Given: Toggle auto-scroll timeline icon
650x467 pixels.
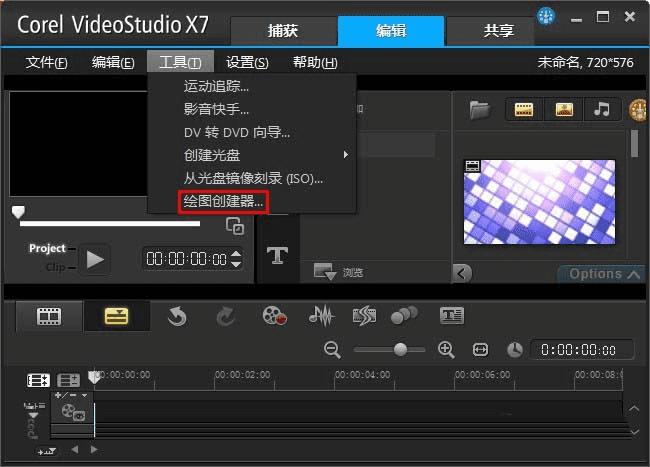Looking at the screenshot, I should coord(46,451).
